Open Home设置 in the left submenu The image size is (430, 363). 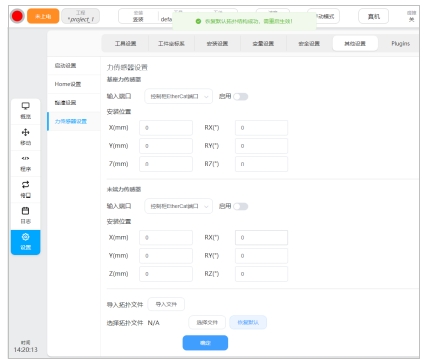click(74, 84)
